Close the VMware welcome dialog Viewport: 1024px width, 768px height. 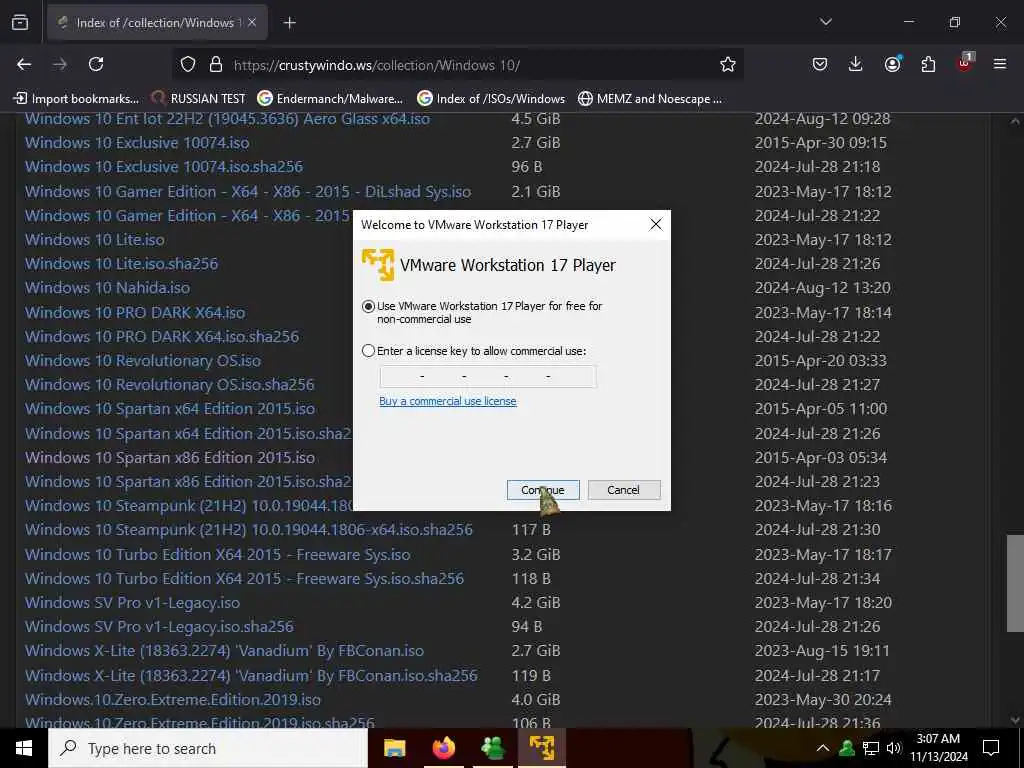tap(656, 225)
